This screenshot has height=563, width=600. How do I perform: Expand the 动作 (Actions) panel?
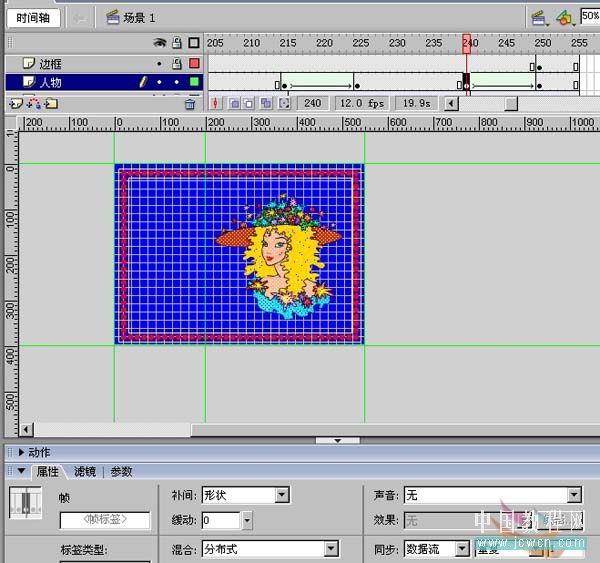(x=21, y=452)
